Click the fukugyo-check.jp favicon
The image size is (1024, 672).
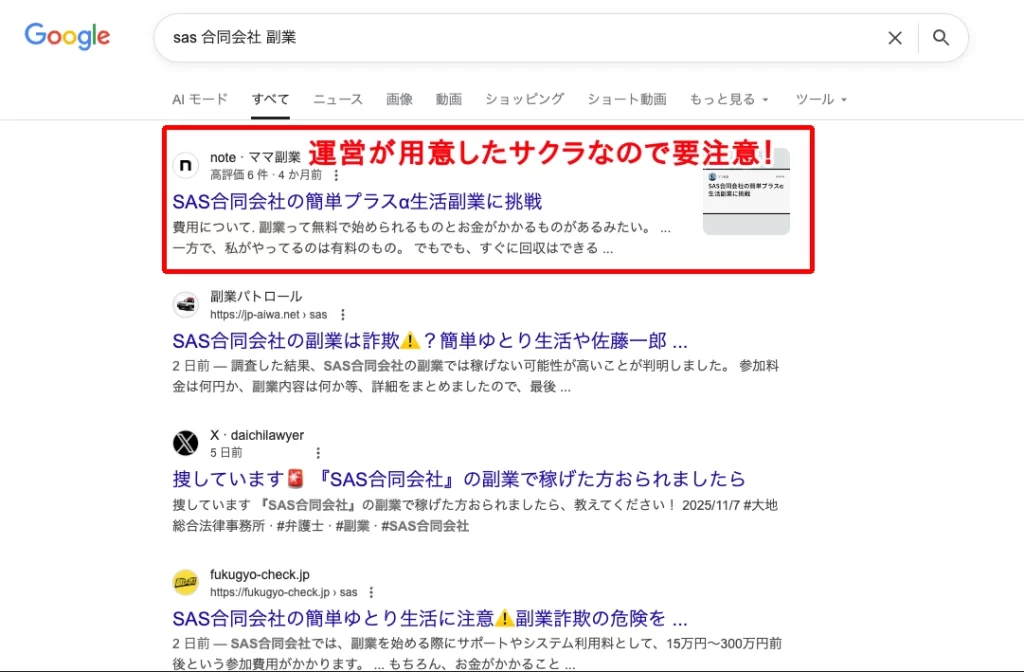tap(185, 582)
